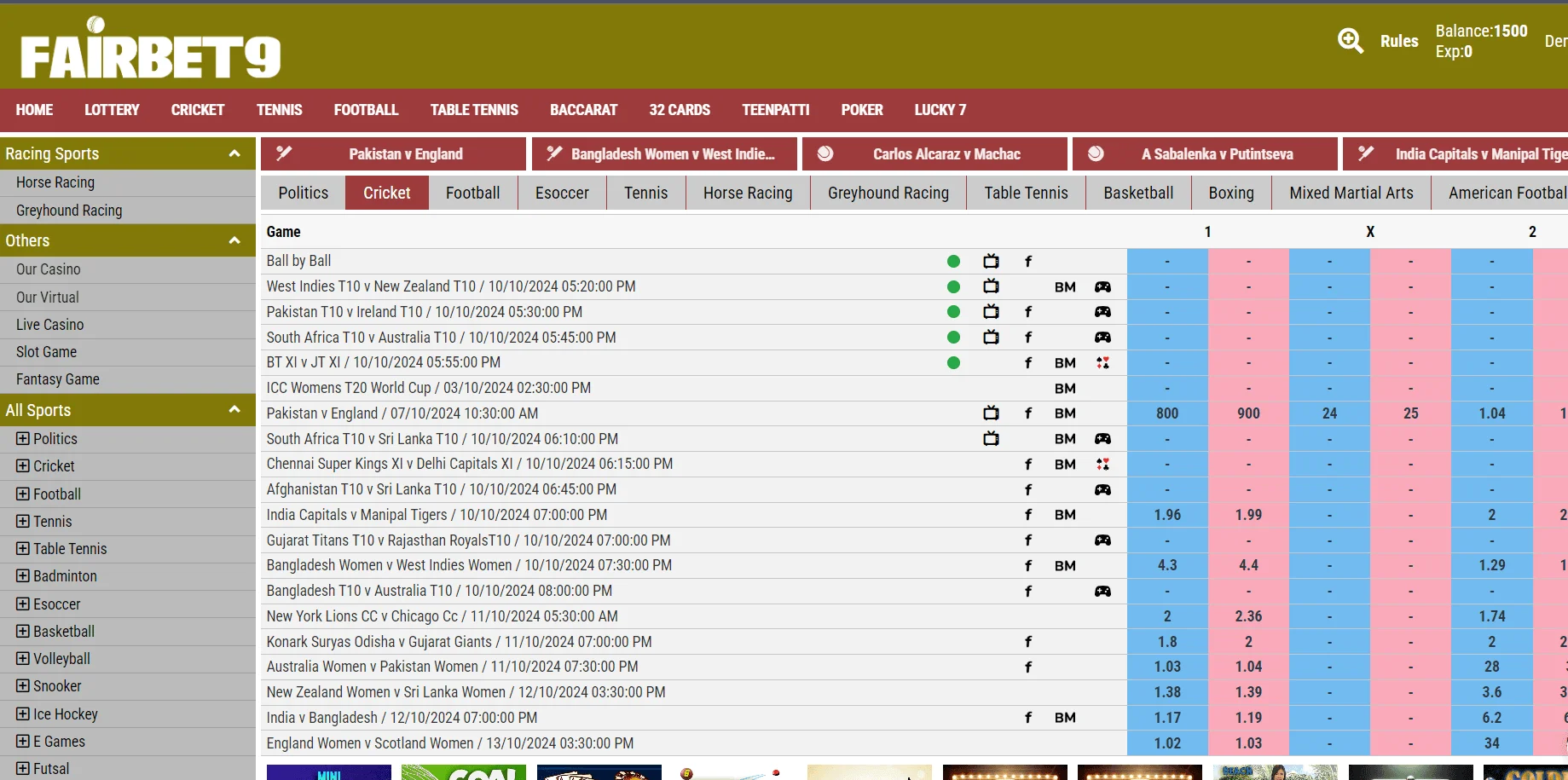Open the LOTTERY menu item

tap(112, 110)
